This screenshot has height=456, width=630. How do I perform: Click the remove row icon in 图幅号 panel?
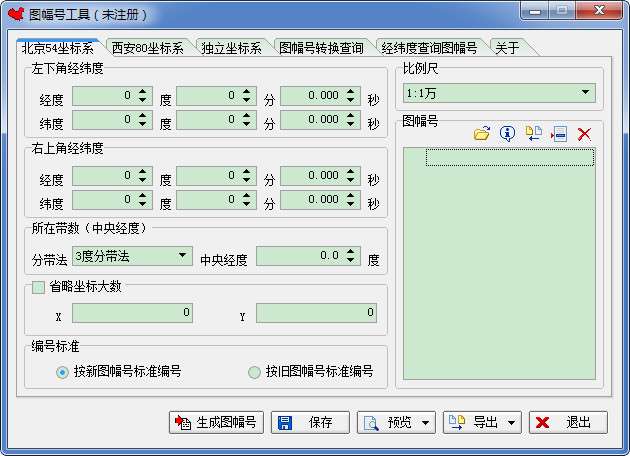click(559, 134)
